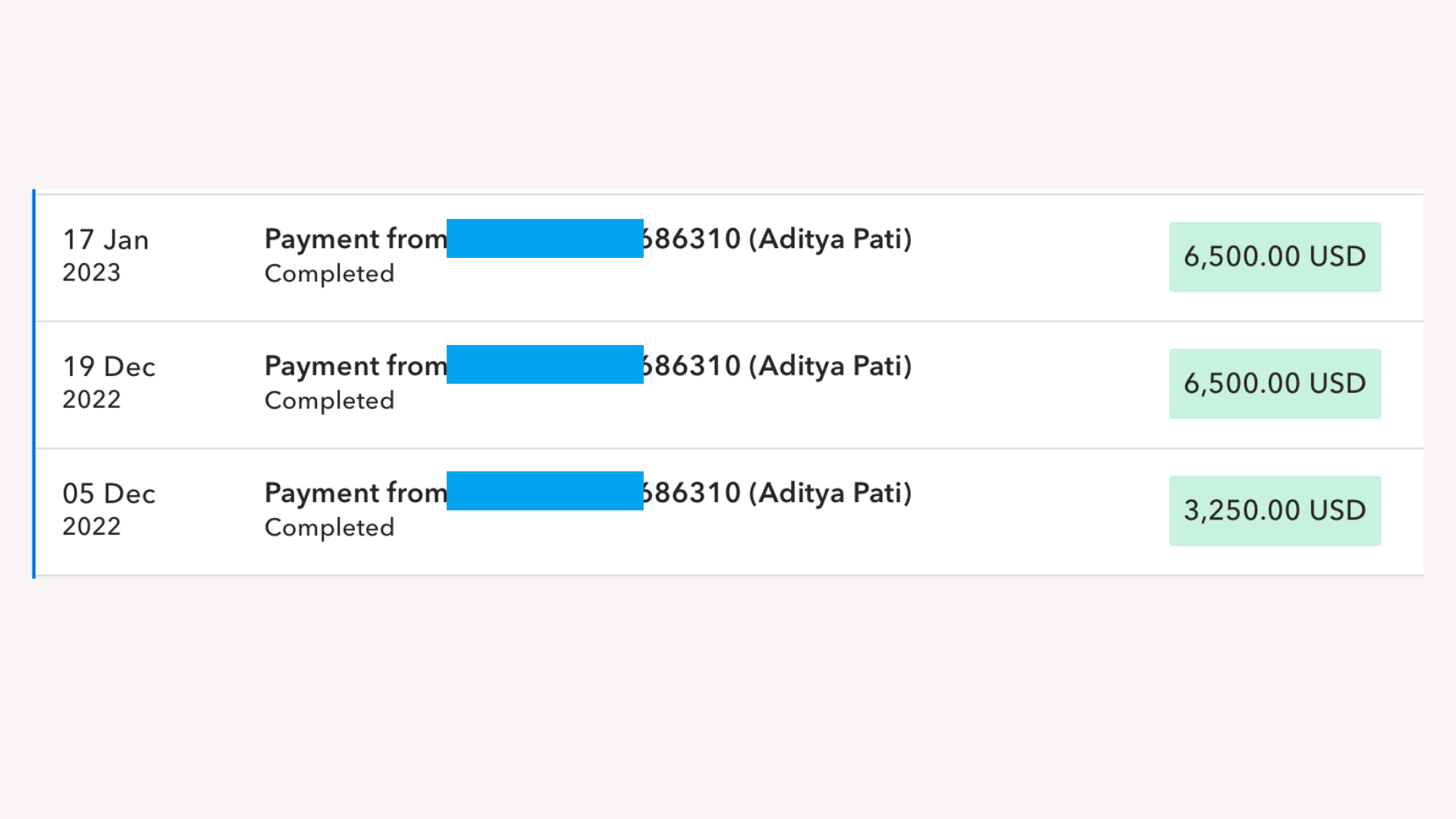Click Completed status under 05 Dec payment
The height and width of the screenshot is (819, 1456).
tap(329, 528)
